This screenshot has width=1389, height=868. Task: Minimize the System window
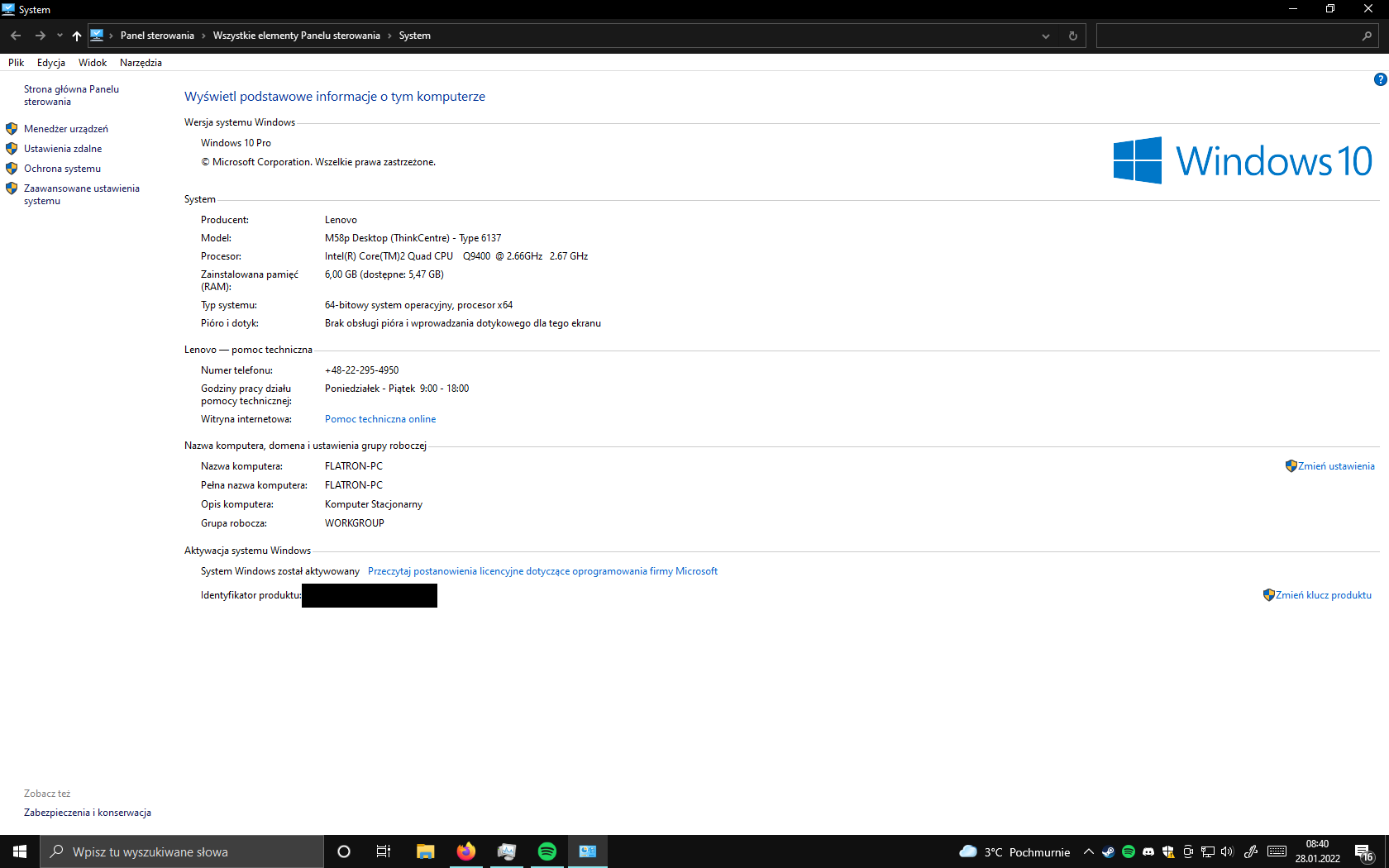point(1293,9)
